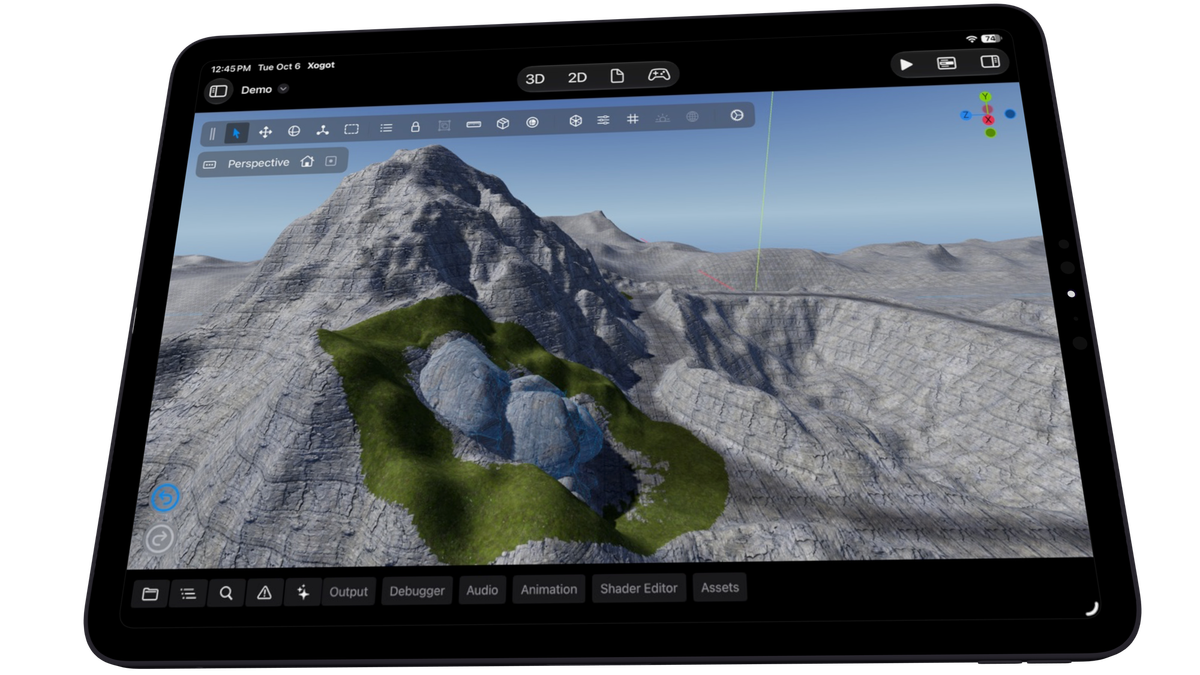Image resolution: width=1200 pixels, height=675 pixels.
Task: Open transform settings sliders icon
Action: coord(604,120)
